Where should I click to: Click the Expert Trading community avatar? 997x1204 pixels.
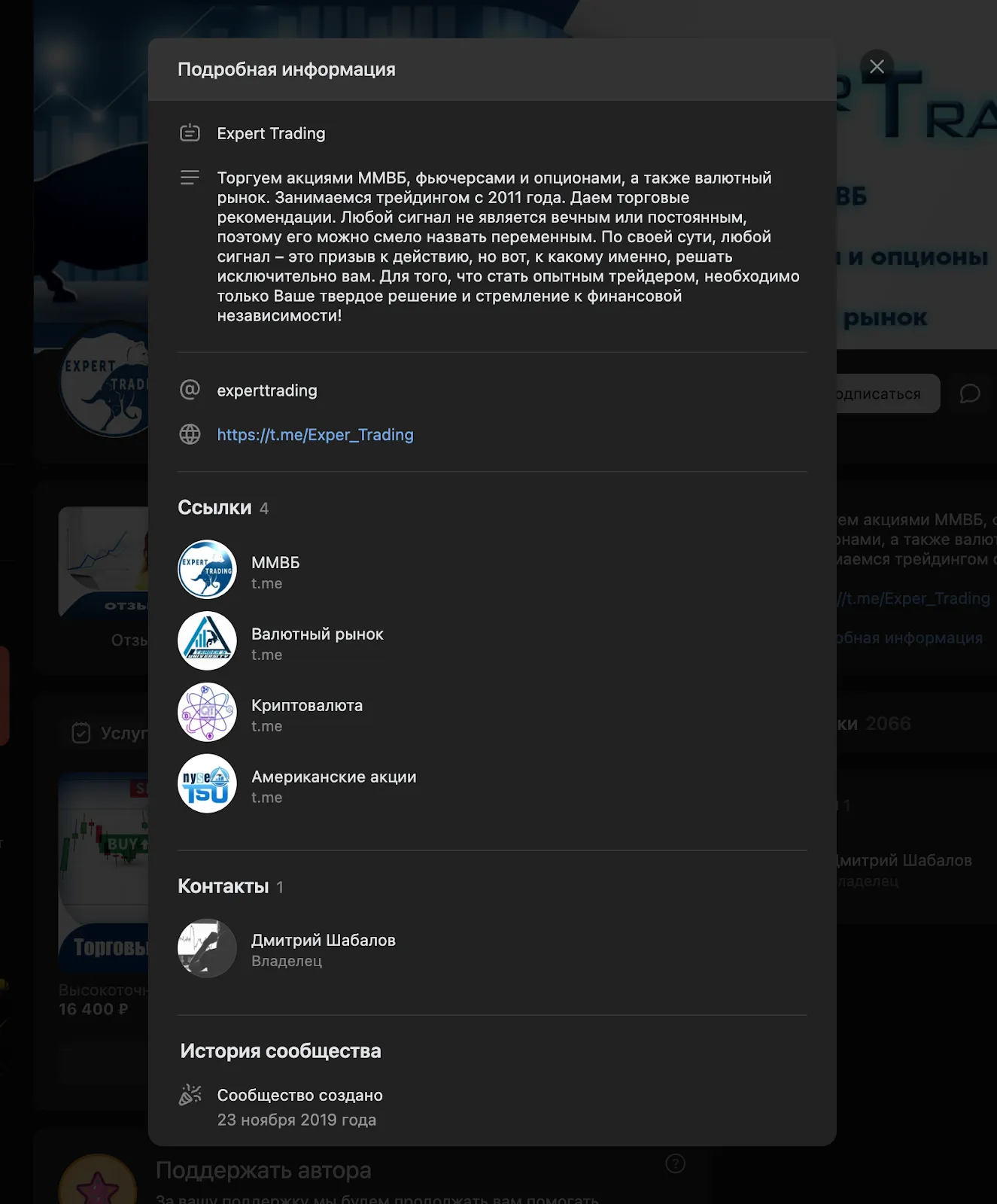tap(105, 380)
